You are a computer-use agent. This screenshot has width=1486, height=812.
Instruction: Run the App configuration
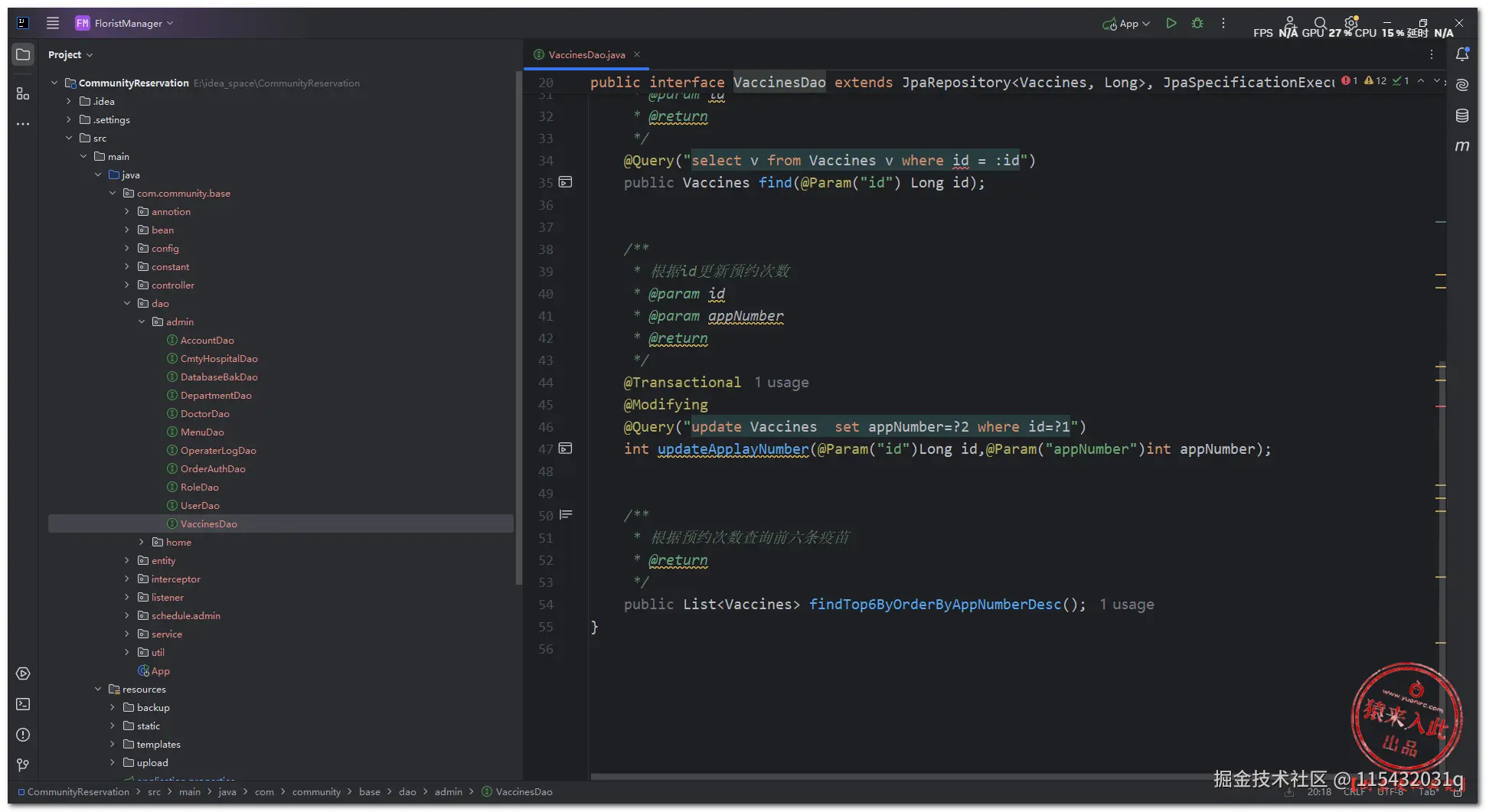(x=1171, y=24)
